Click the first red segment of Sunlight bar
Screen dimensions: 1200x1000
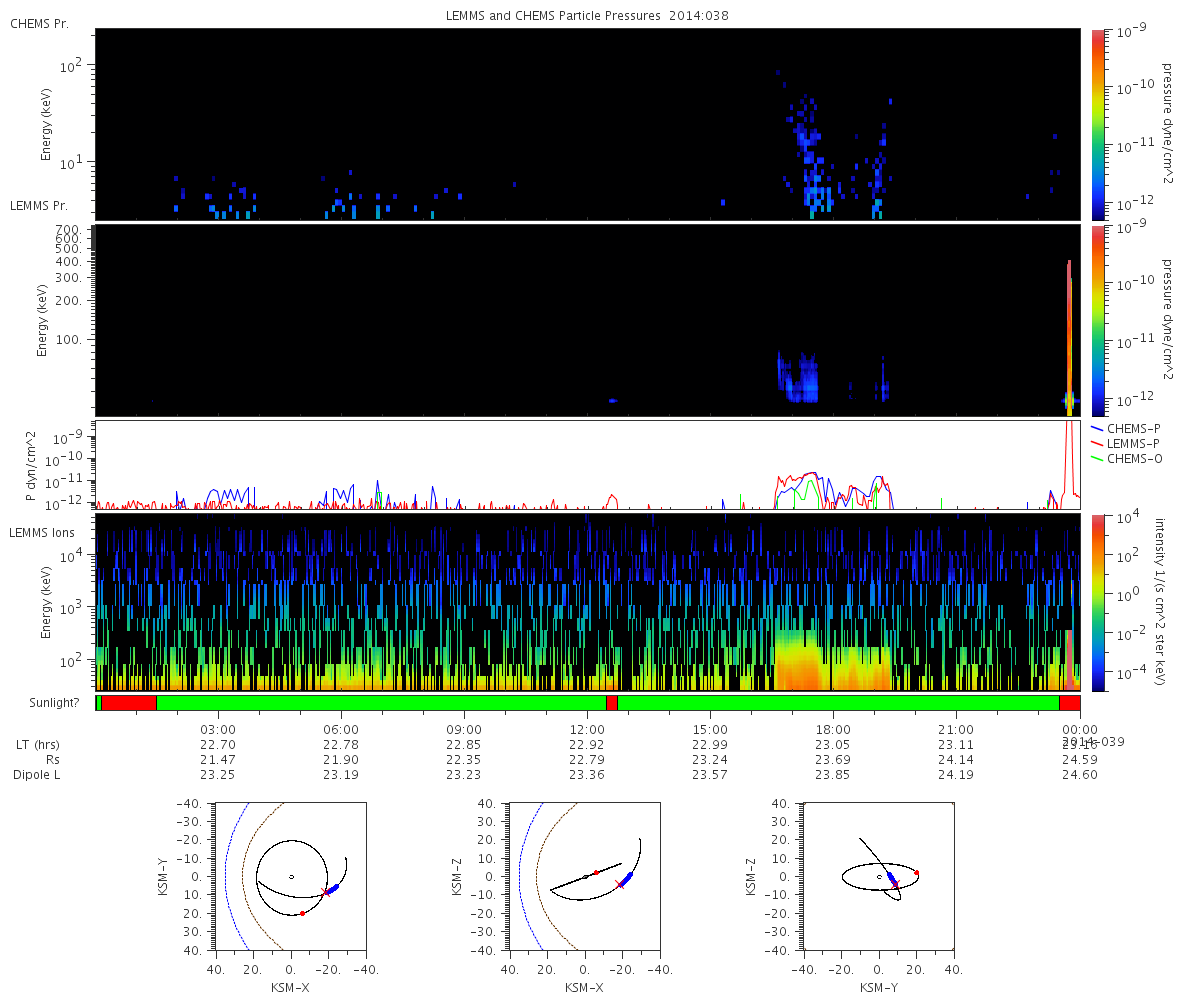[x=129, y=703]
